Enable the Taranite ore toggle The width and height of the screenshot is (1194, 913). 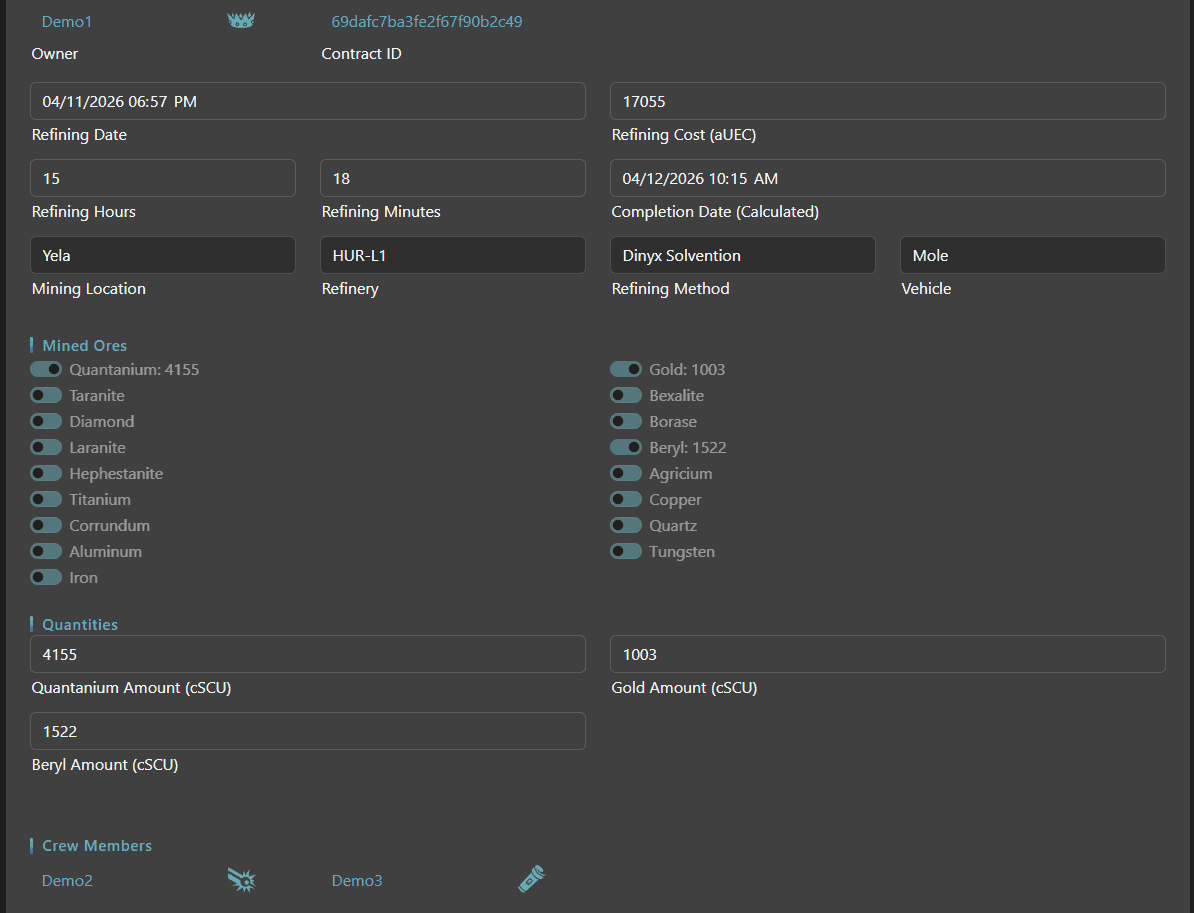coord(46,395)
